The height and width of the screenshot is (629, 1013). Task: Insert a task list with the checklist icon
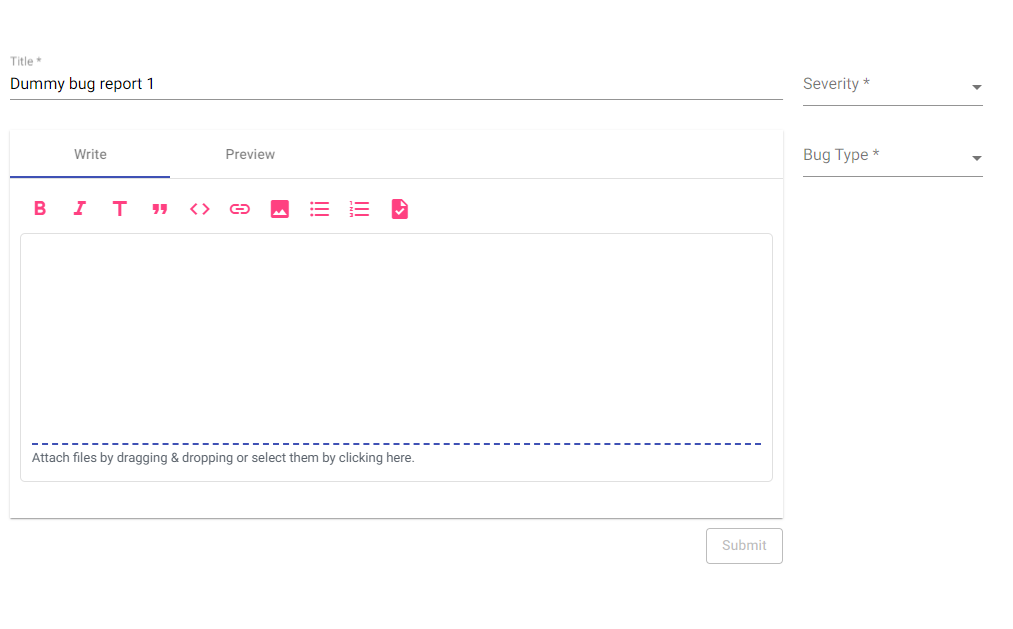pos(399,209)
